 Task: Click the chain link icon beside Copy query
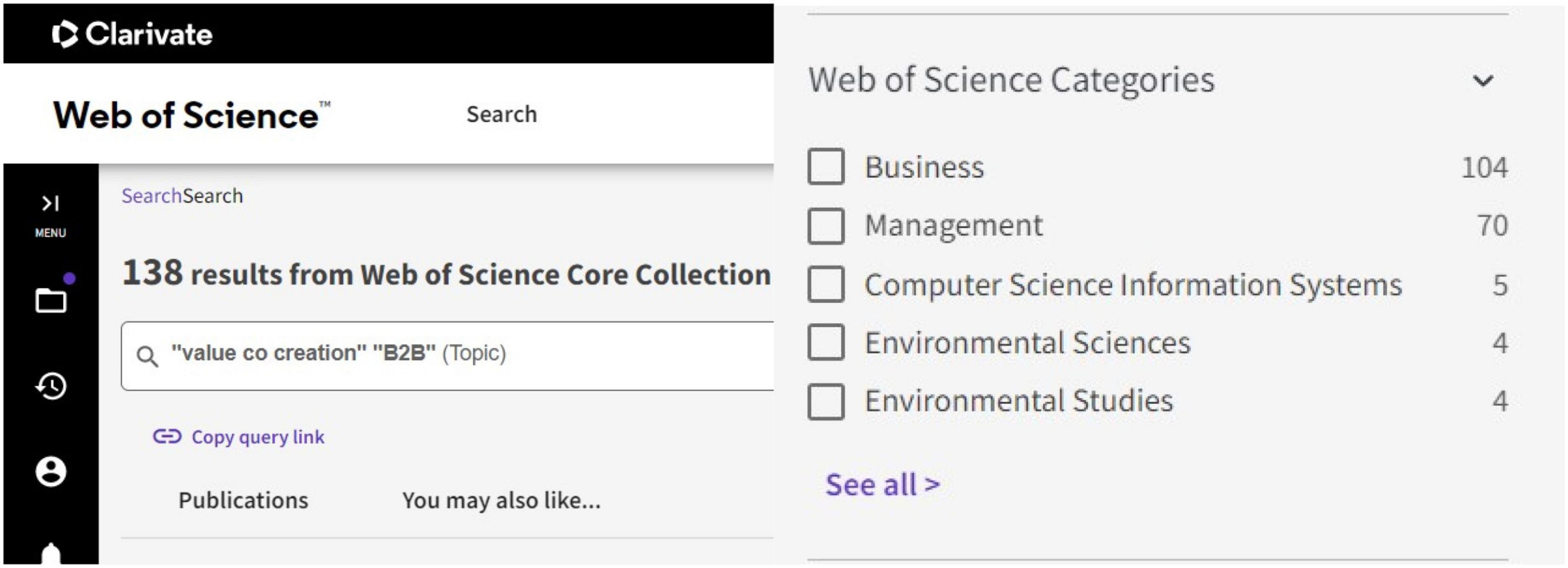167,437
